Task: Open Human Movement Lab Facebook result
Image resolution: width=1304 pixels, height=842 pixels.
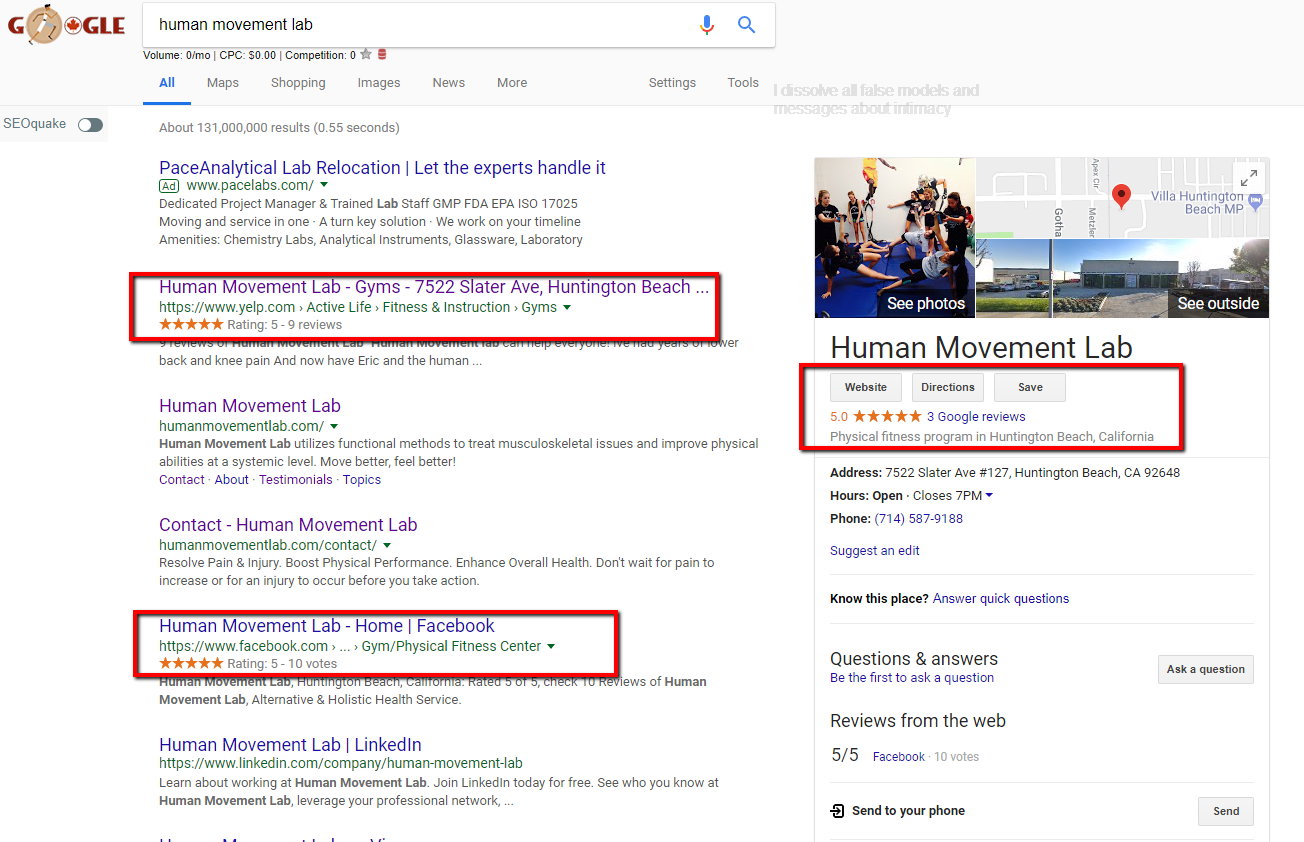Action: pos(327,626)
